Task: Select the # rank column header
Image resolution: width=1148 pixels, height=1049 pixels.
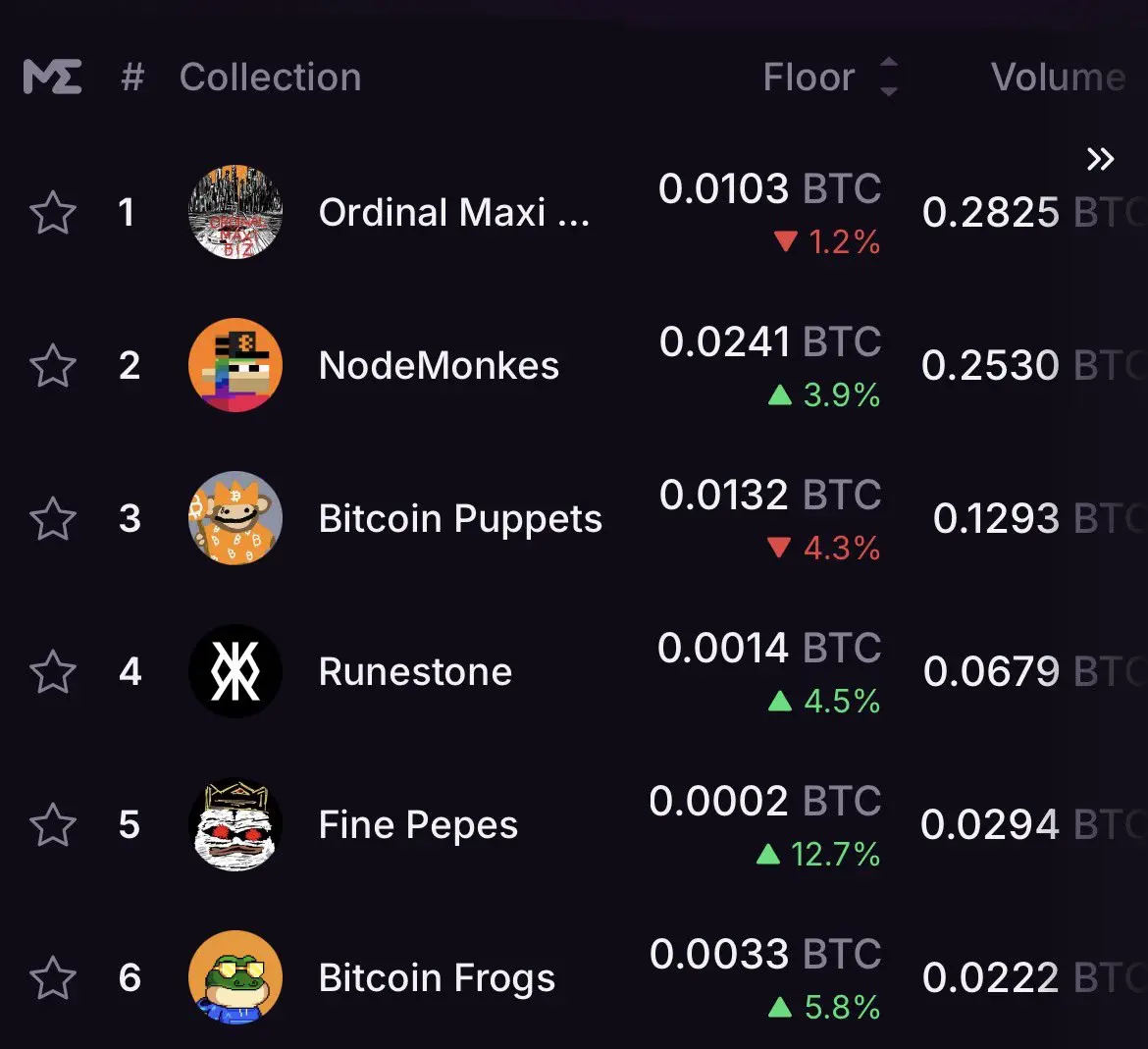Action: click(x=132, y=77)
